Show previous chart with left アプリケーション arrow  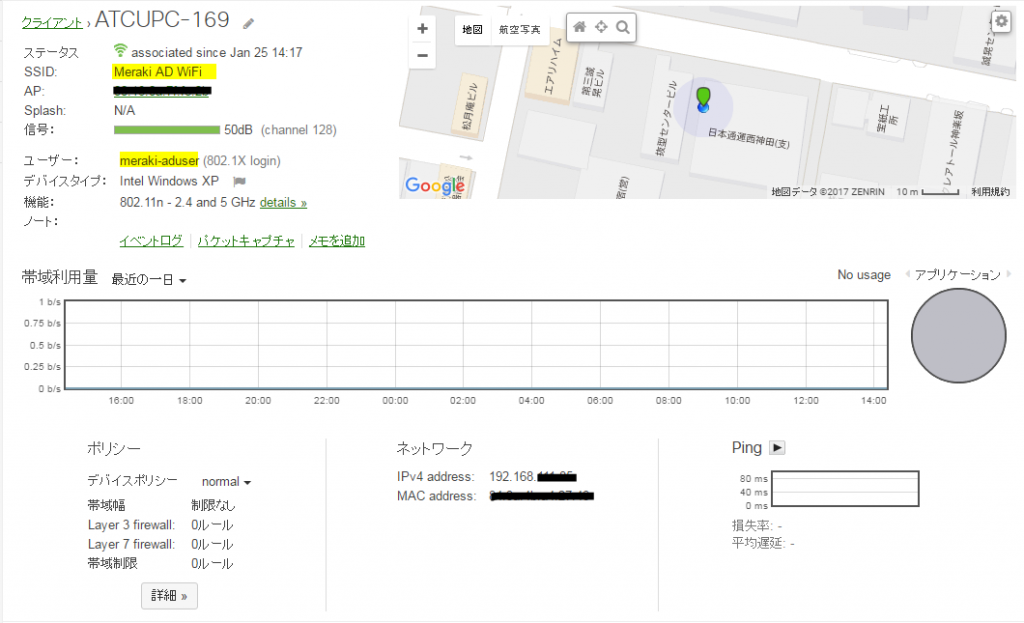tap(907, 274)
